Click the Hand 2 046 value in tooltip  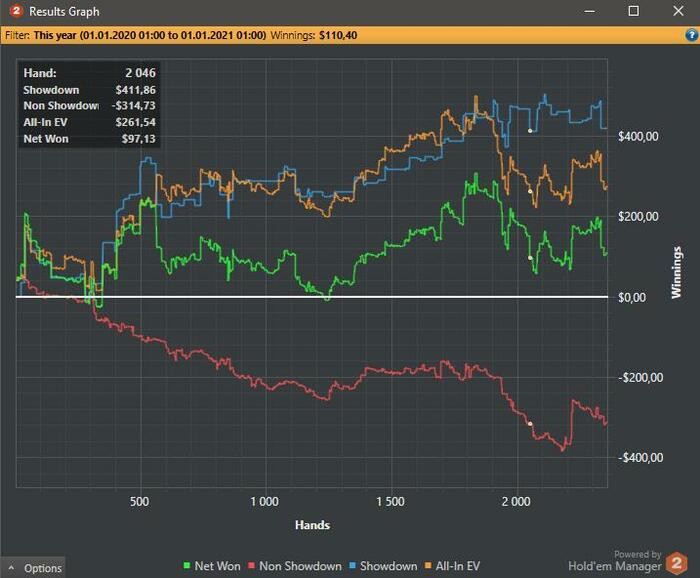pyautogui.click(x=140, y=73)
